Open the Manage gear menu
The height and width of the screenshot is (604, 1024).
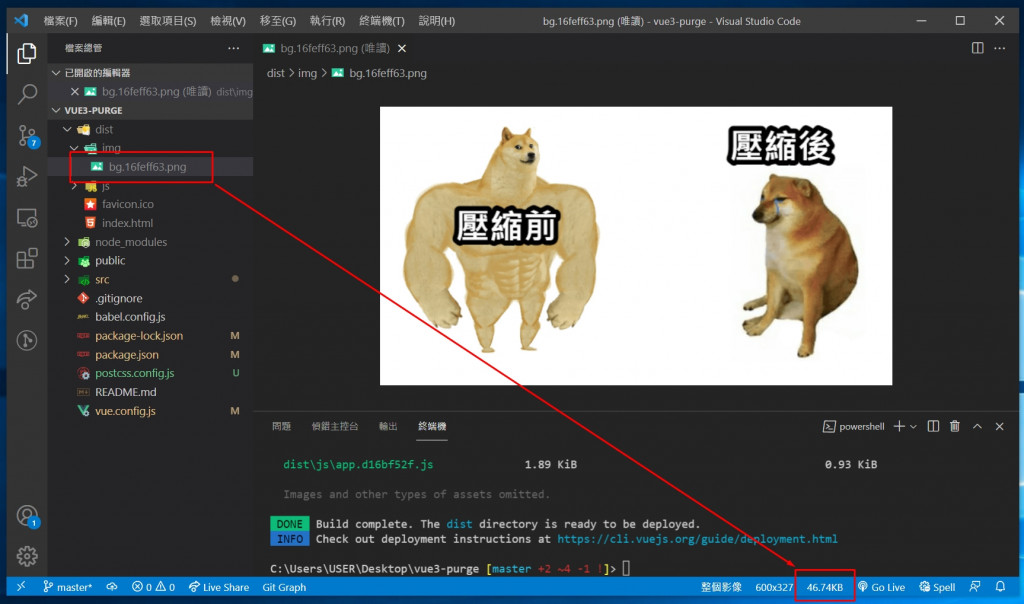[27, 556]
